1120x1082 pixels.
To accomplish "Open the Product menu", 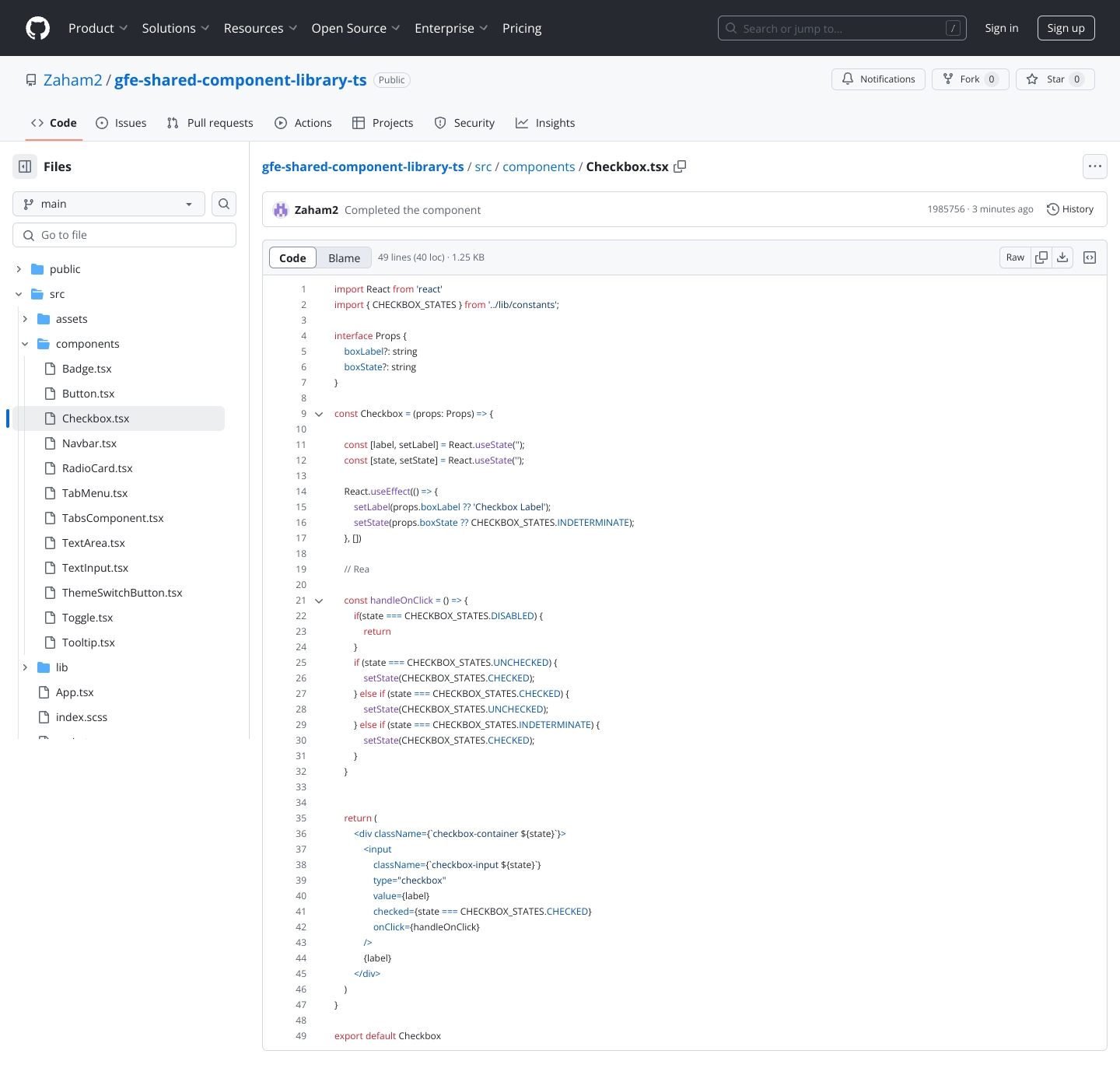I will click(x=98, y=28).
